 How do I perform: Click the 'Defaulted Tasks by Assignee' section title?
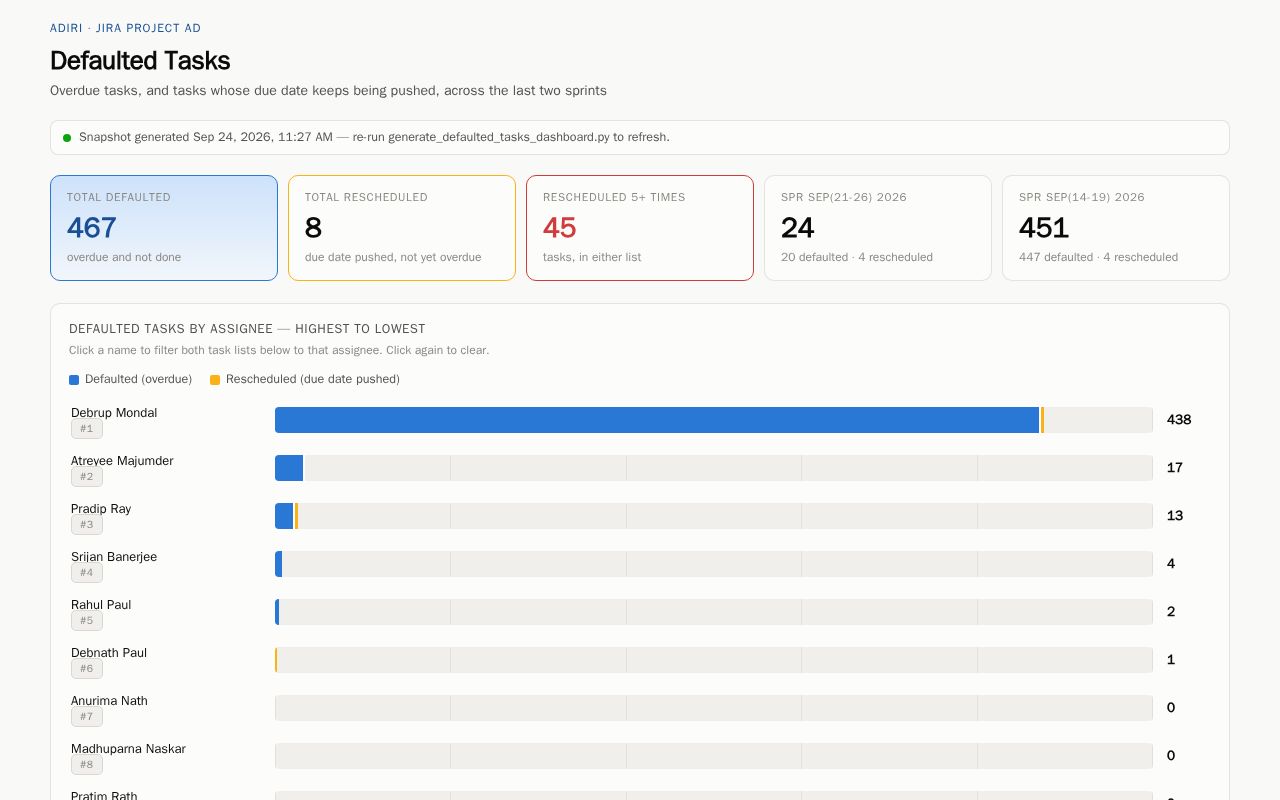pos(247,329)
